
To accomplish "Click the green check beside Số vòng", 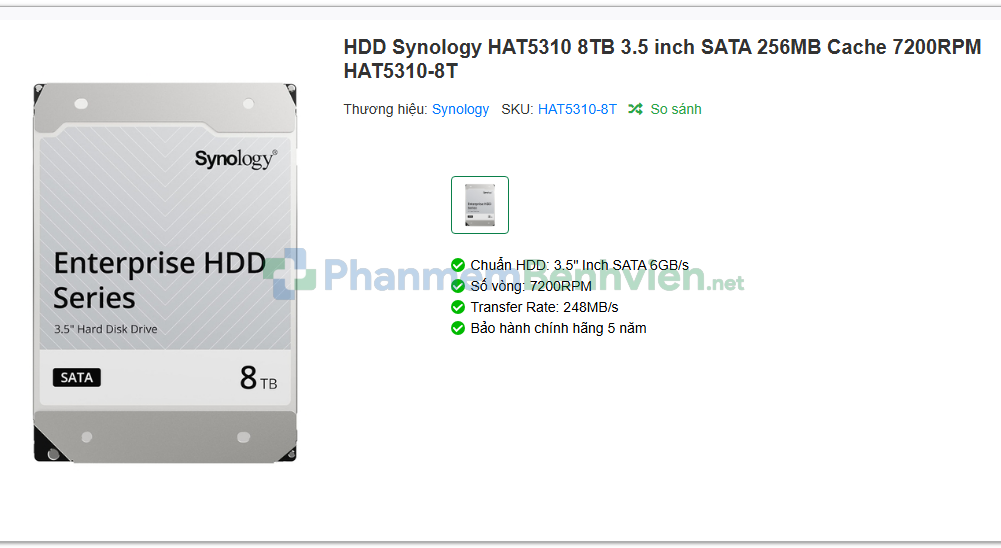I will (x=458, y=286).
